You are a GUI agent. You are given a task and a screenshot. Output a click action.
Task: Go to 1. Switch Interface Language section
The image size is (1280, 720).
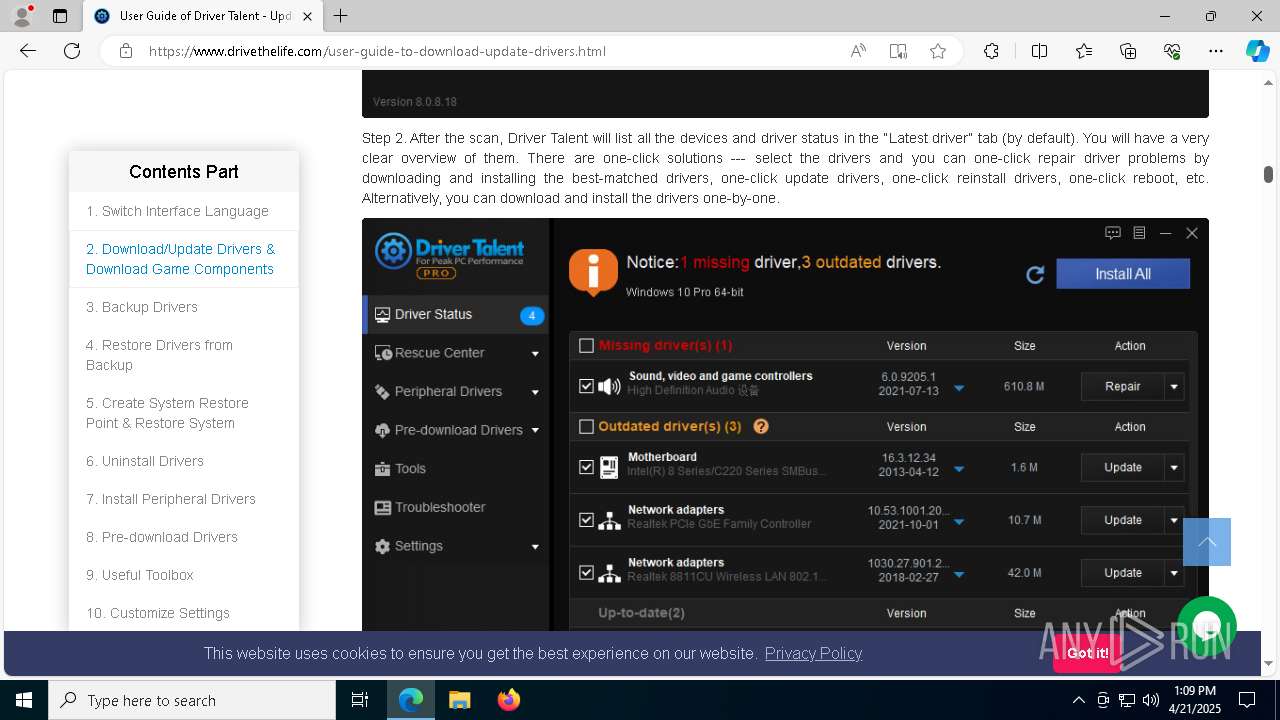pos(177,211)
